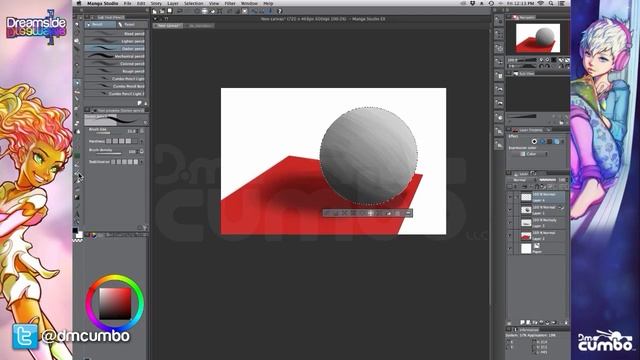Click the Navigator canvas thumbnail
The width and height of the screenshot is (640, 360).
(538, 38)
